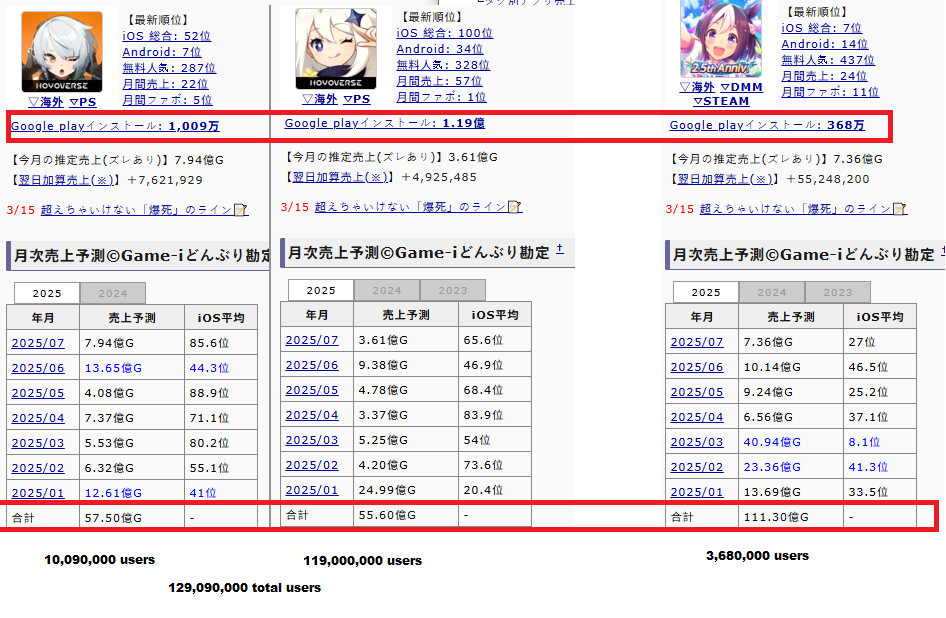Open iOS 総合: 7位 ranking link
The height and width of the screenshot is (618, 946).
[822, 28]
